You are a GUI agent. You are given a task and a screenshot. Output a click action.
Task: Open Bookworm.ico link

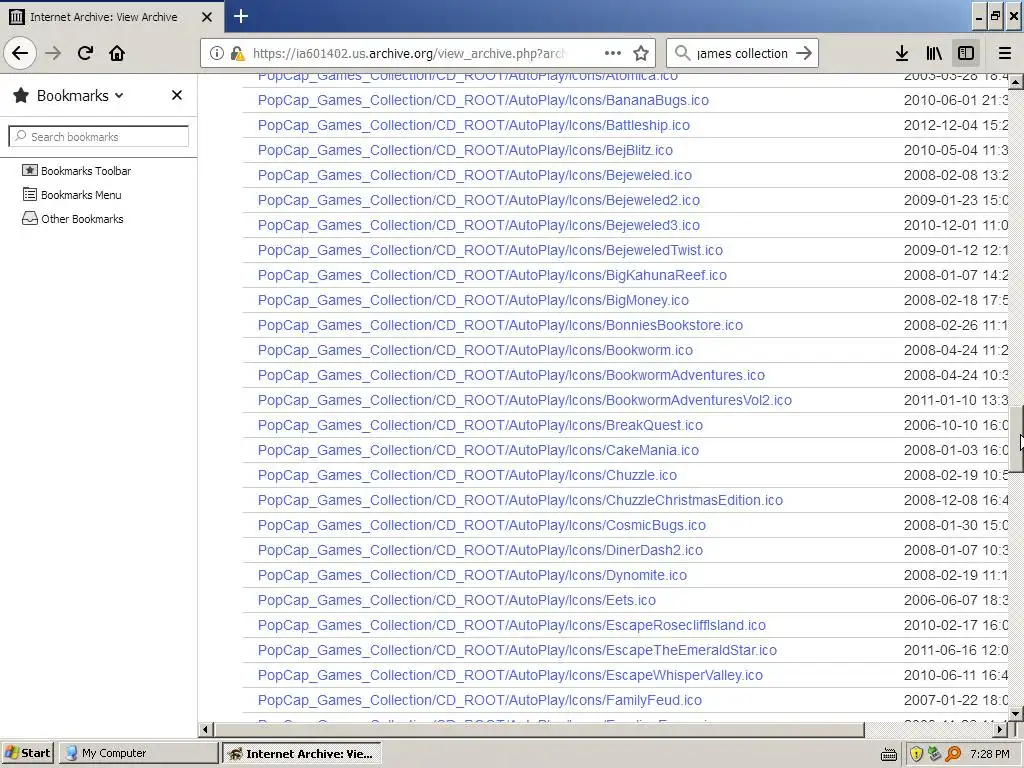click(x=475, y=350)
